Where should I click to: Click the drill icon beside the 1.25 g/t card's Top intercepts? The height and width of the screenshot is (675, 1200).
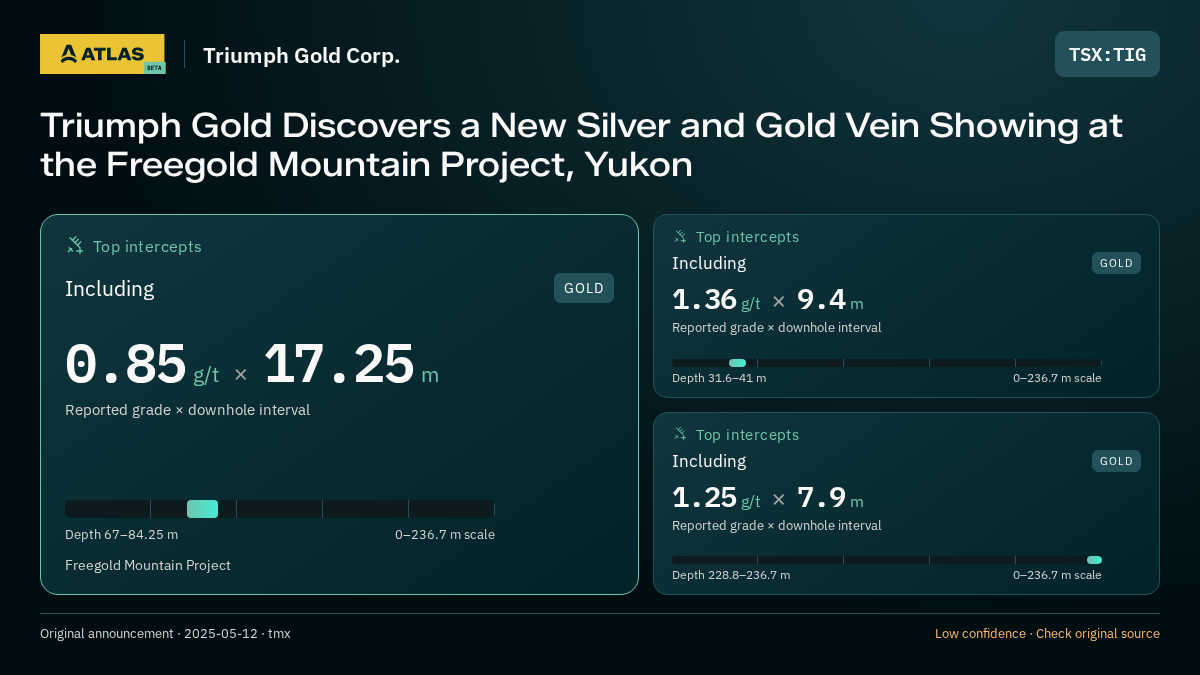pos(680,435)
